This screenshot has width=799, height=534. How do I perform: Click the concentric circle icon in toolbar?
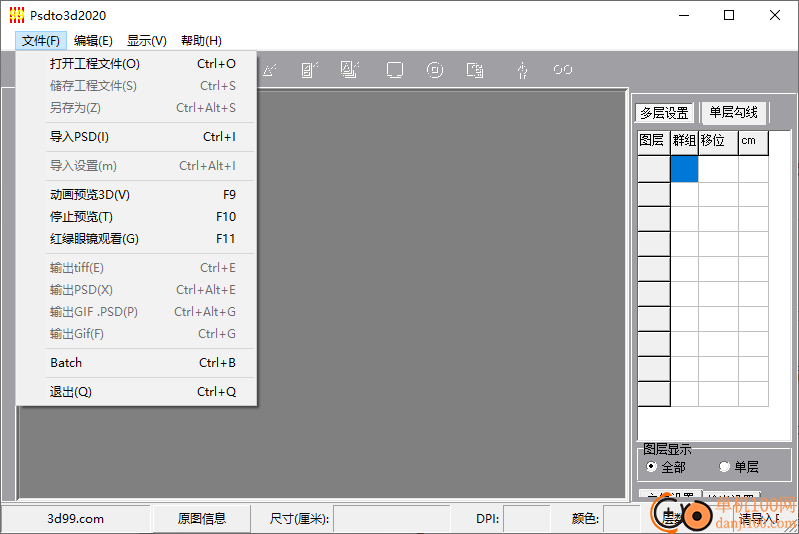(435, 70)
